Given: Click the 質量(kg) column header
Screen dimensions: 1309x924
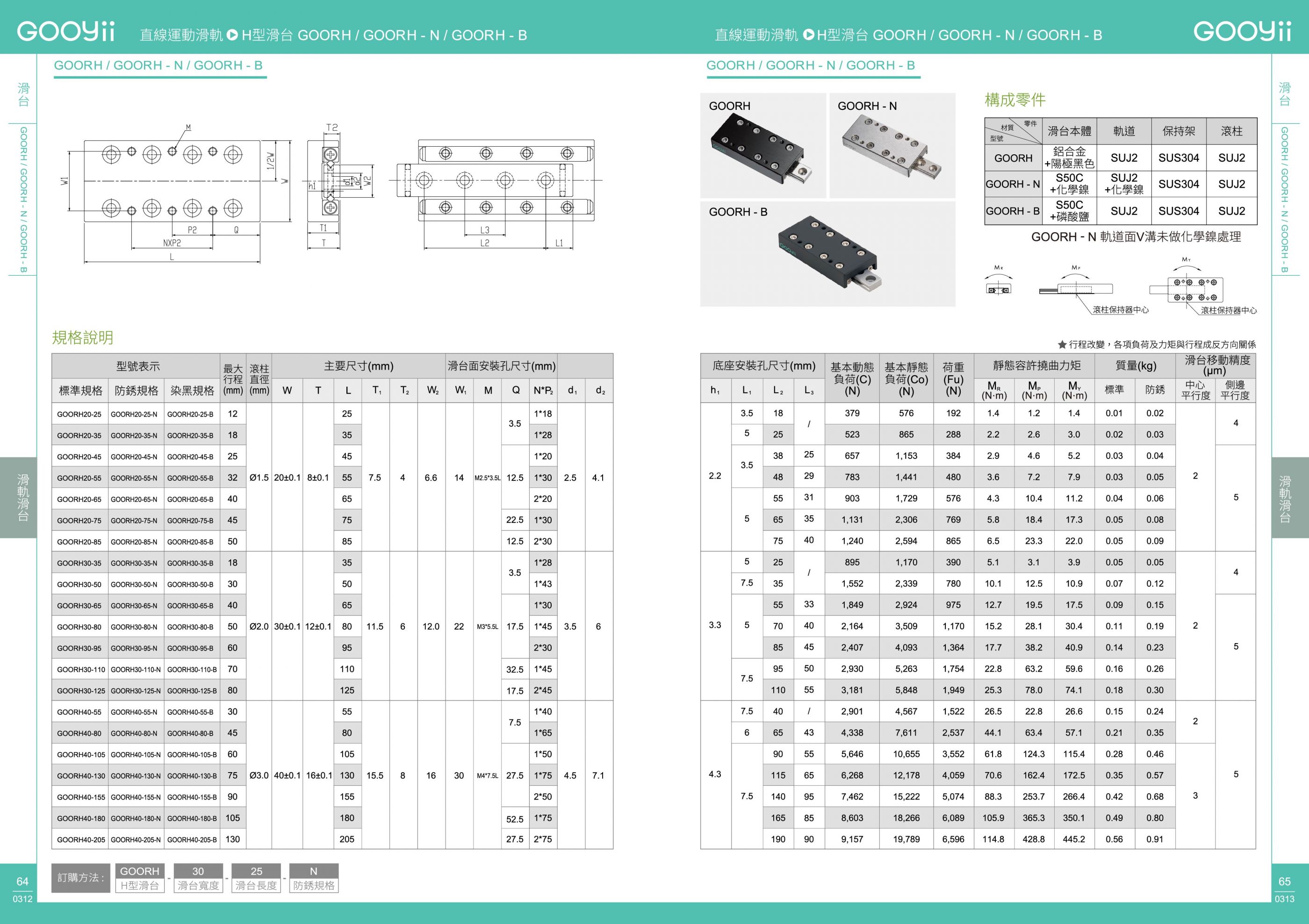Looking at the screenshot, I should (x=1135, y=365).
